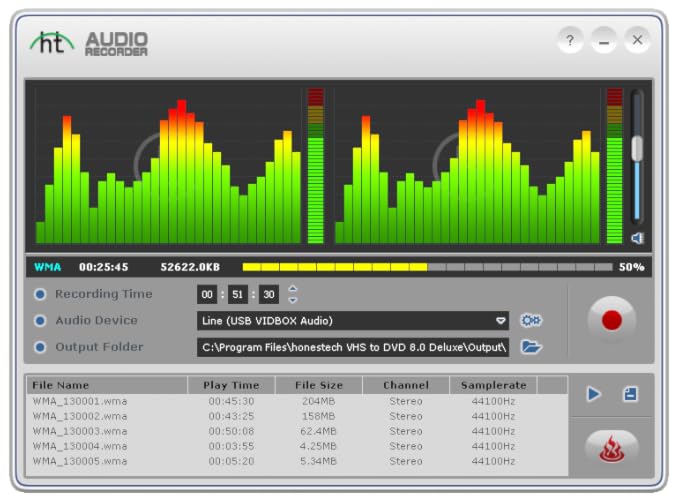The image size is (679, 503).
Task: Select the Output Folder radio button
Action: tap(40, 347)
